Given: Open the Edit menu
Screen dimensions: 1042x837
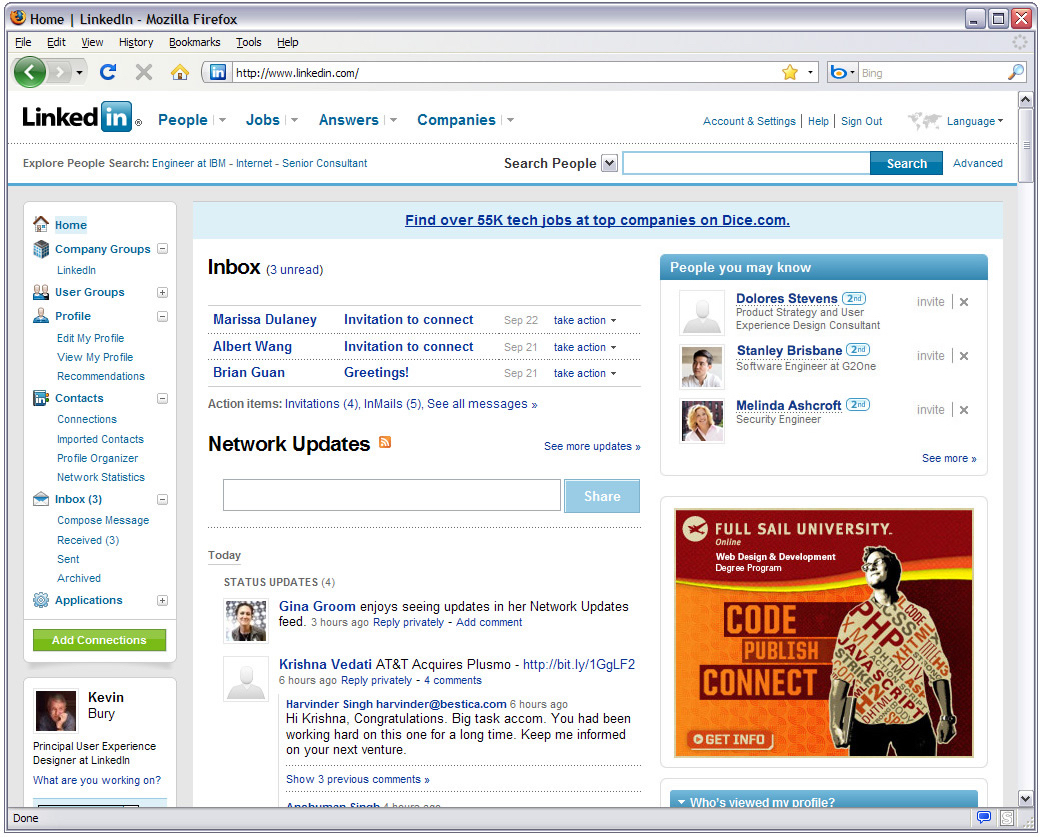Looking at the screenshot, I should tap(56, 42).
